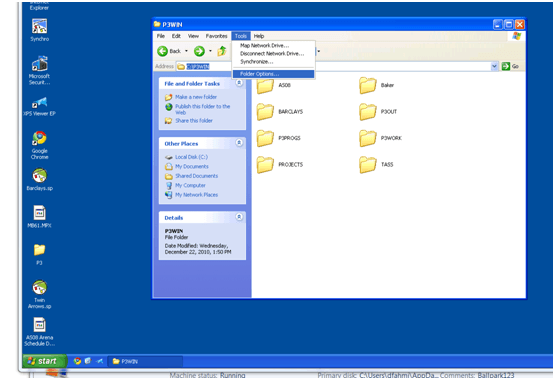
Task: Select the P3WORK folder
Action: point(380,138)
